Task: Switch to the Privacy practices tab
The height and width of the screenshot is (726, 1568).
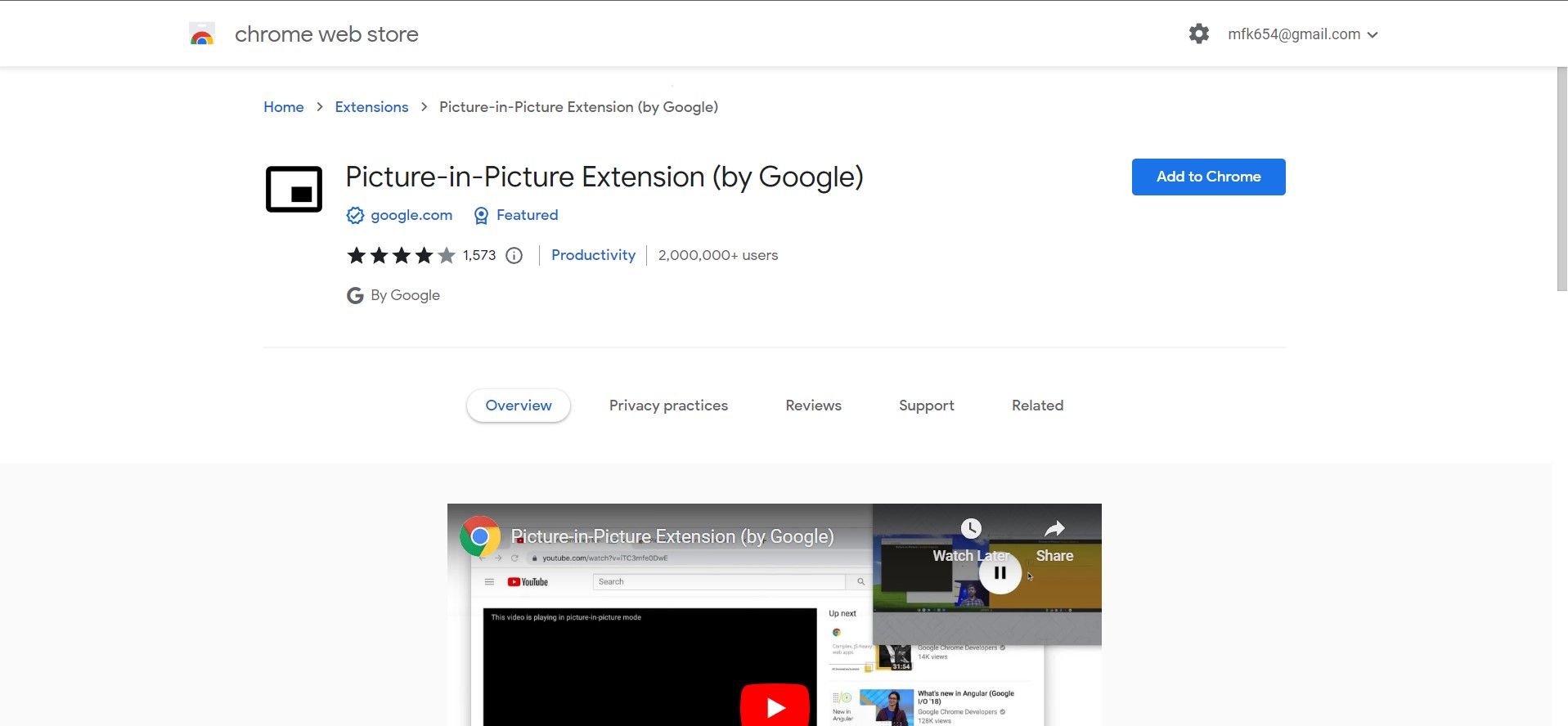Action: point(668,406)
